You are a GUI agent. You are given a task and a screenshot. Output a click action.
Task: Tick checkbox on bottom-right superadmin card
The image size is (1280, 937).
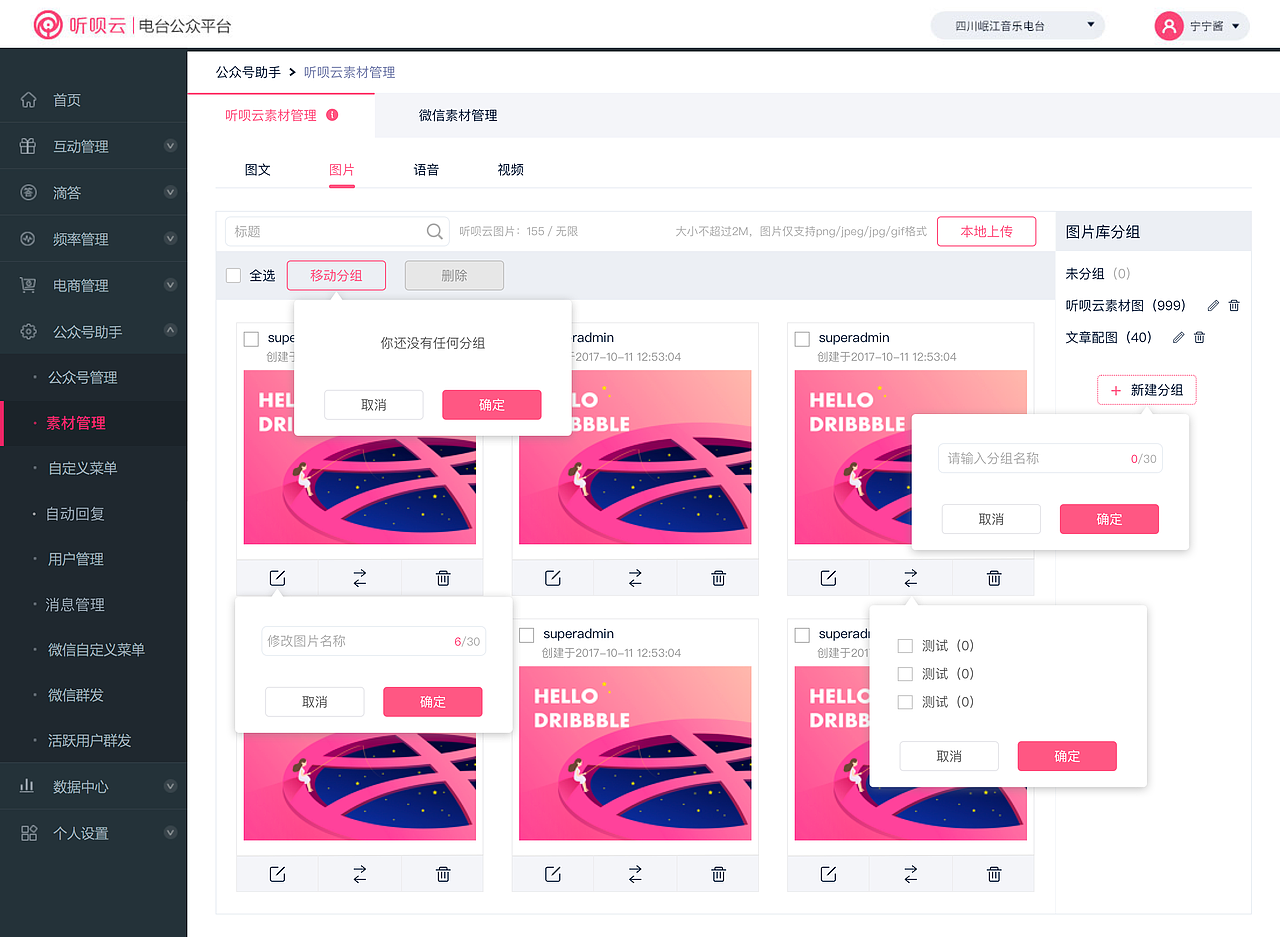[802, 635]
